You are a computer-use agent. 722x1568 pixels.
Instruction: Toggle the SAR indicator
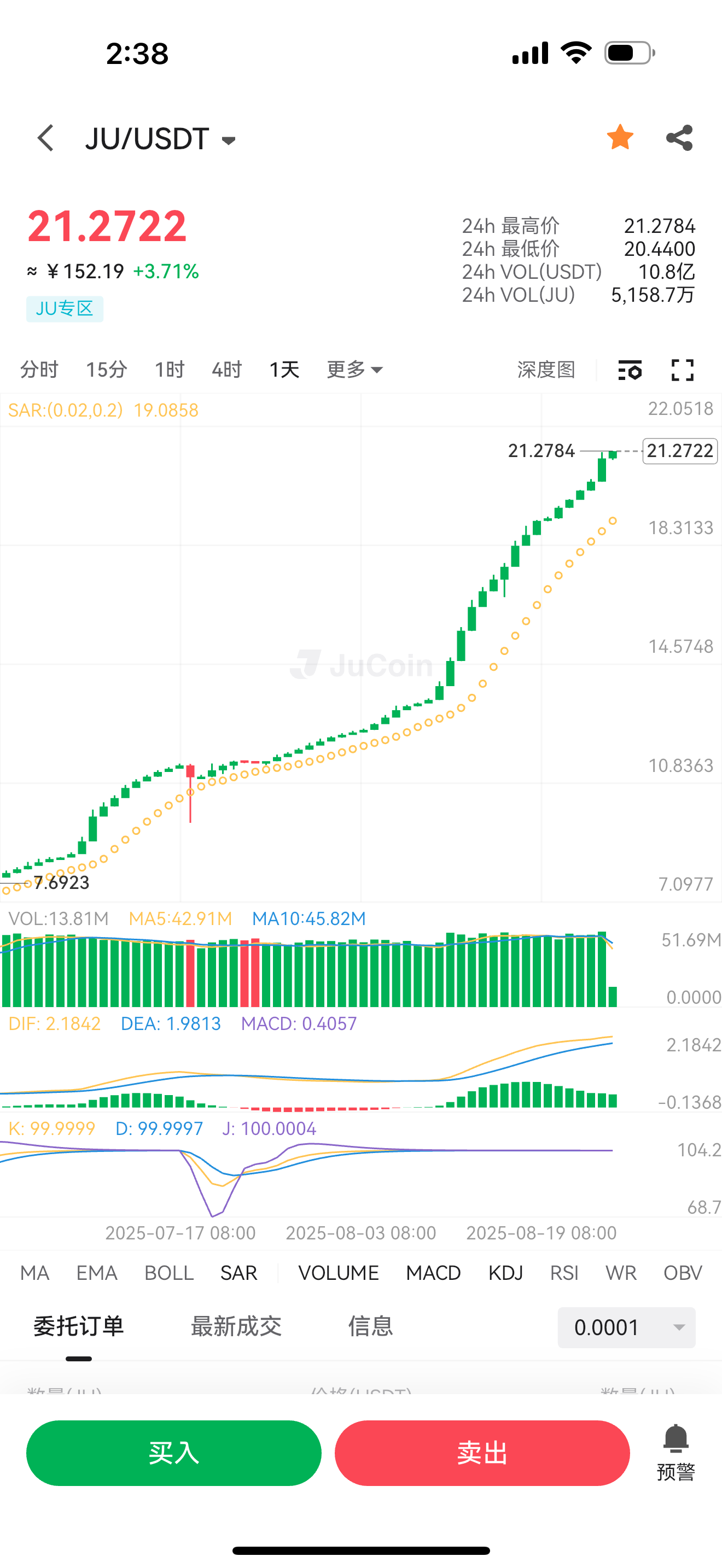238,1273
